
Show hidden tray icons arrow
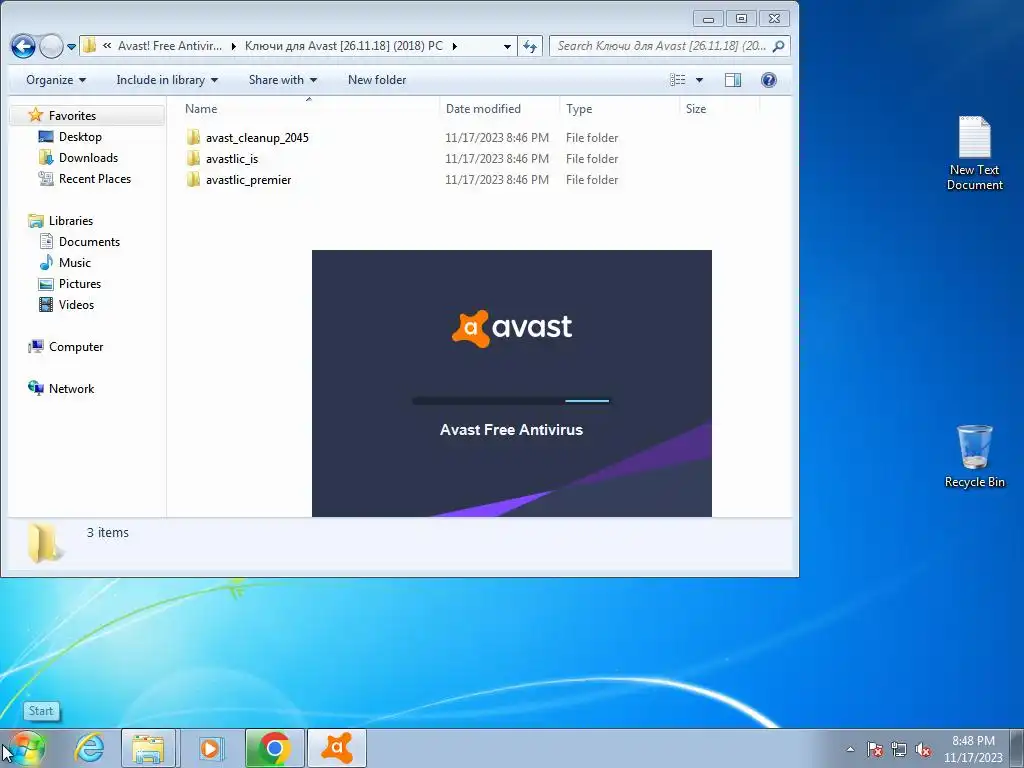pyautogui.click(x=850, y=749)
